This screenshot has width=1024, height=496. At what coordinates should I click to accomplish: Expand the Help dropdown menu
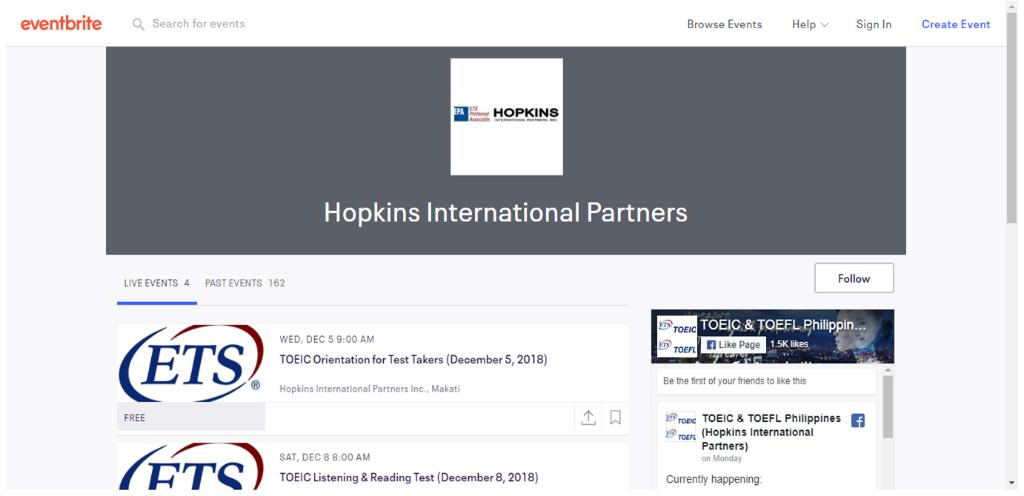(x=810, y=24)
